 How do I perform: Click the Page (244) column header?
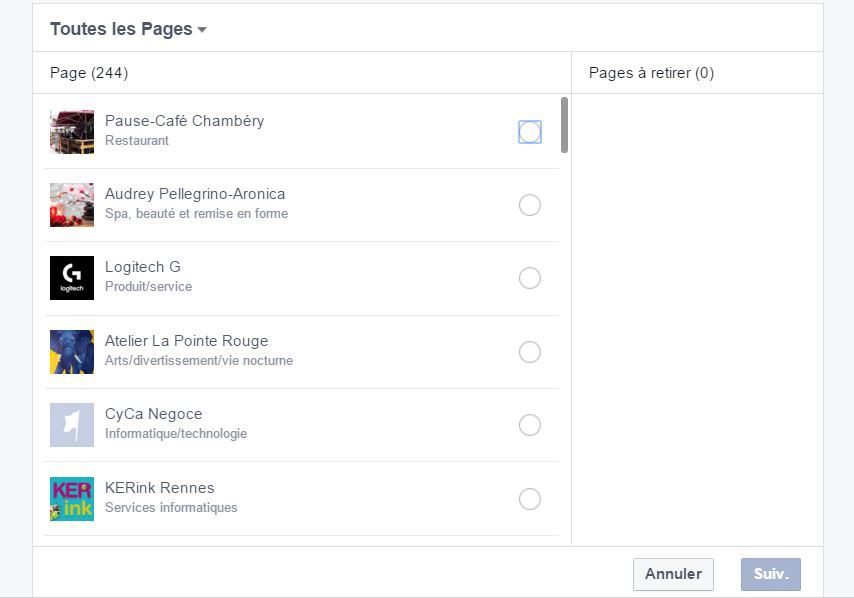[88, 72]
